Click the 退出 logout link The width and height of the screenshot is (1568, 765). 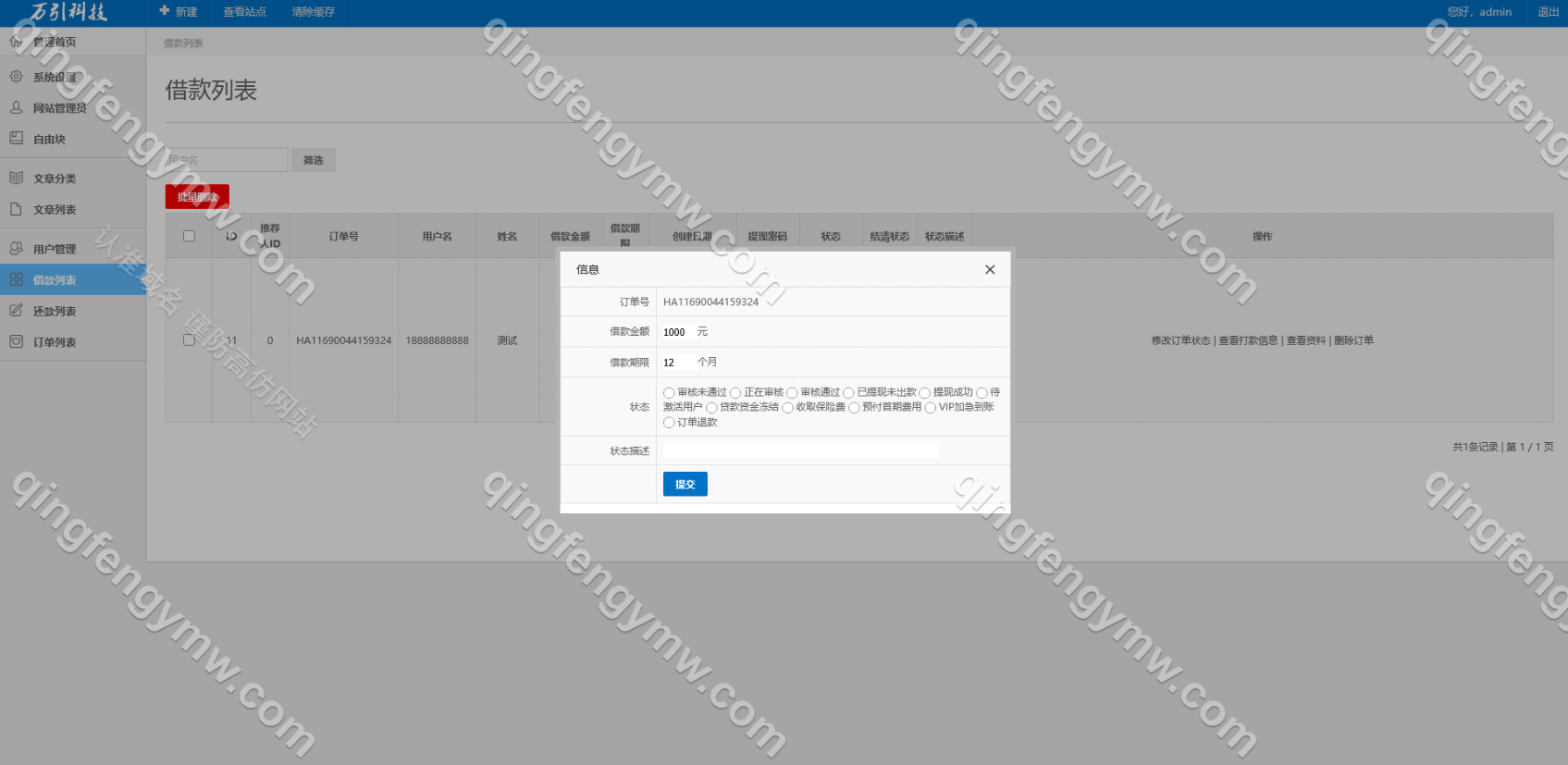pos(1548,12)
